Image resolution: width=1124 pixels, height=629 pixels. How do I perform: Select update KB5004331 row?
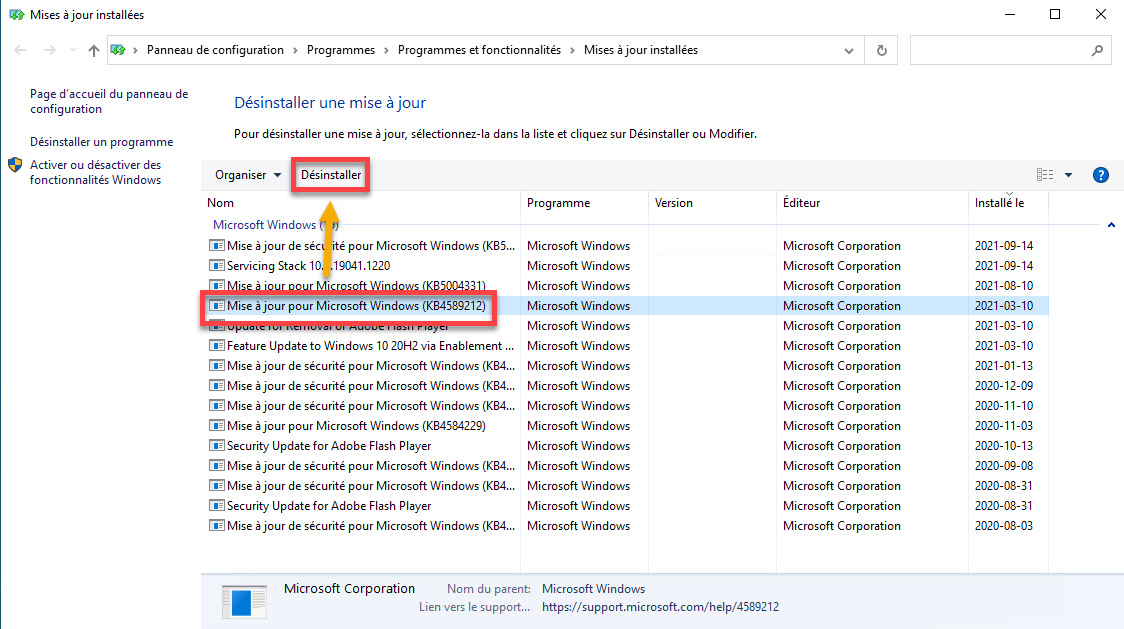[x=624, y=286]
